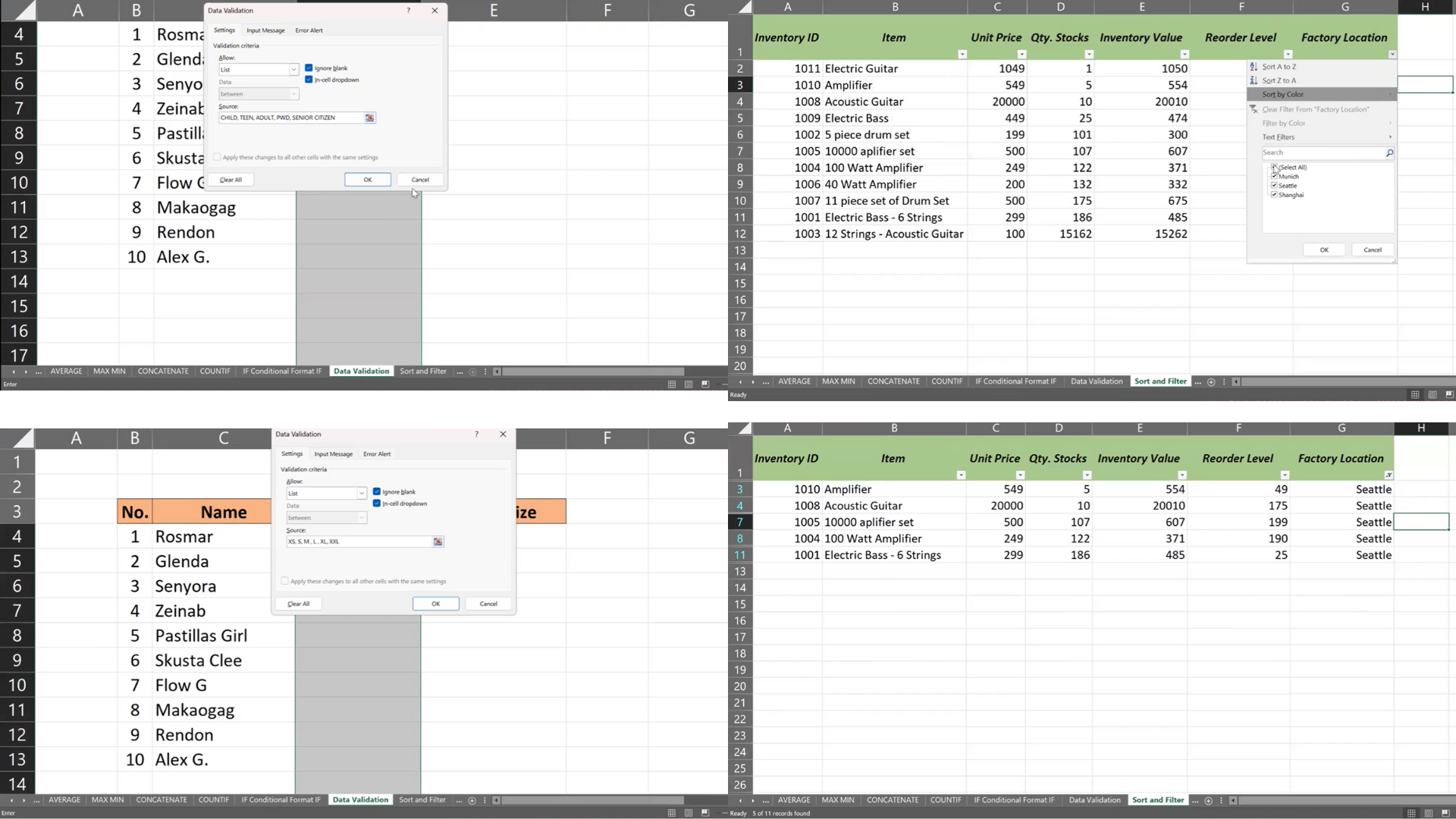Click the magnifier icon in filter Search box
Image resolution: width=1456 pixels, height=819 pixels.
click(1389, 153)
